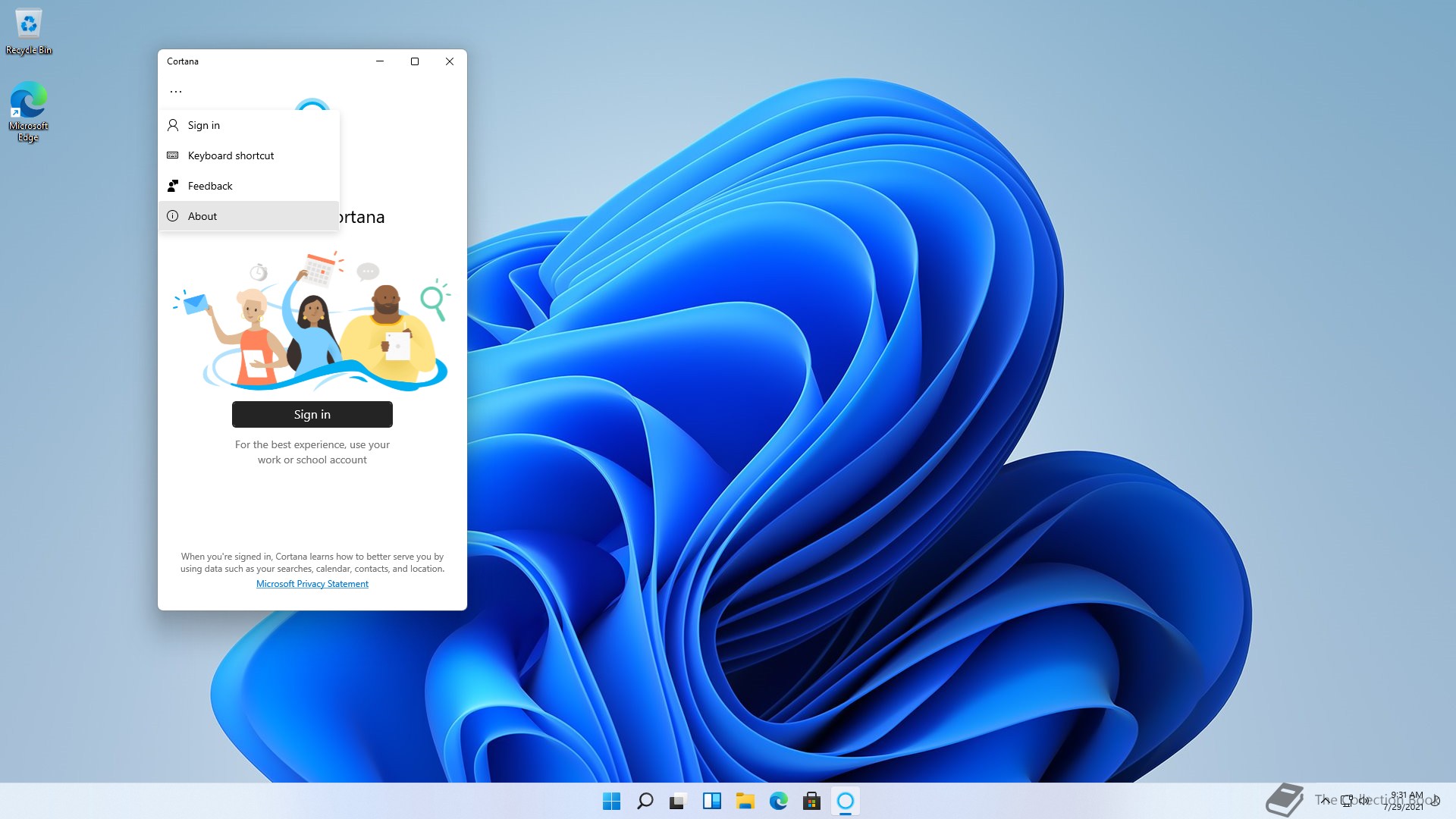Open Task View from taskbar
The width and height of the screenshot is (1456, 819).
[x=678, y=801]
